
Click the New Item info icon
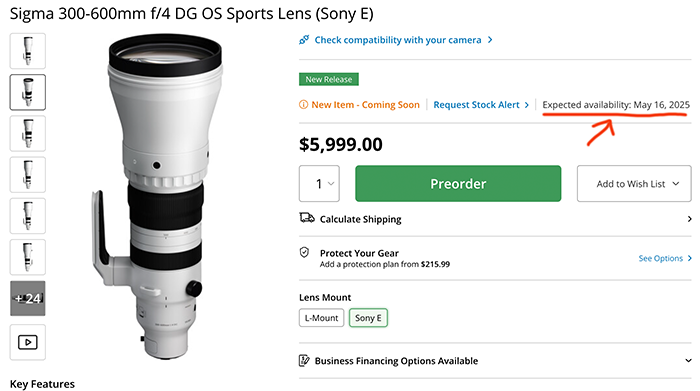pos(304,104)
